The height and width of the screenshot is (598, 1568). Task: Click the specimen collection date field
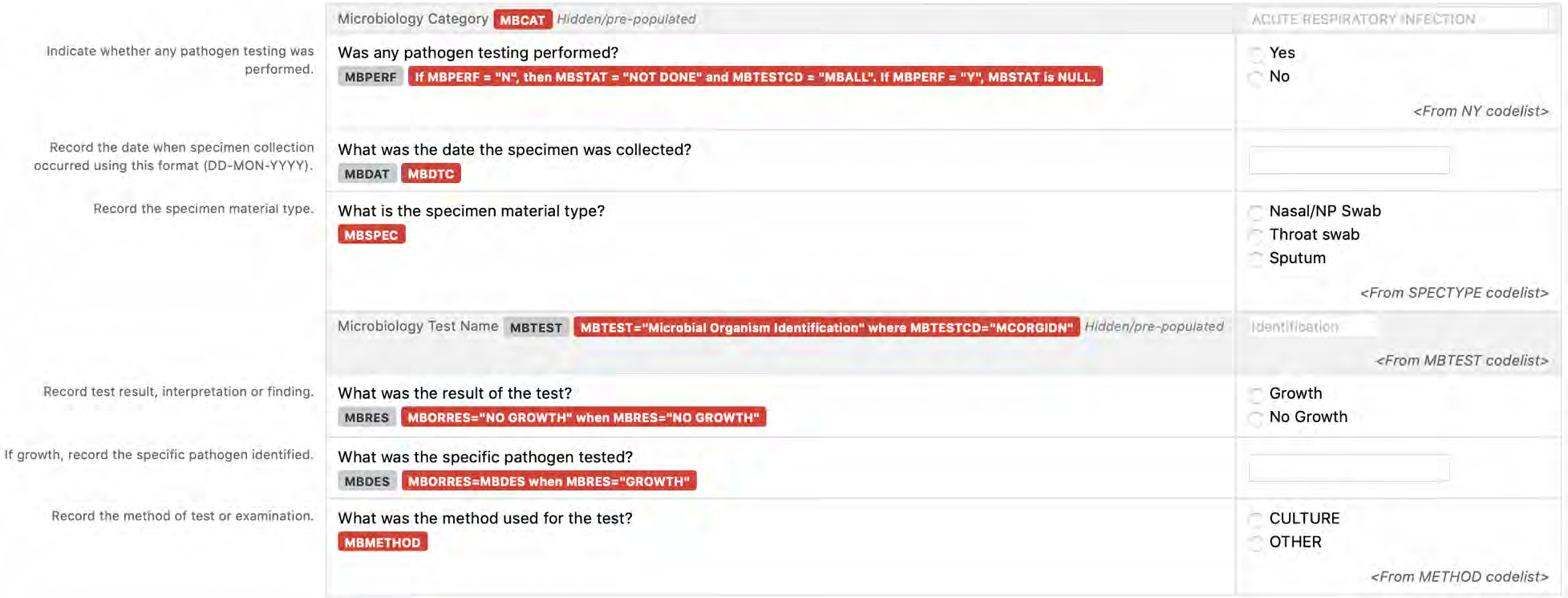[1349, 161]
